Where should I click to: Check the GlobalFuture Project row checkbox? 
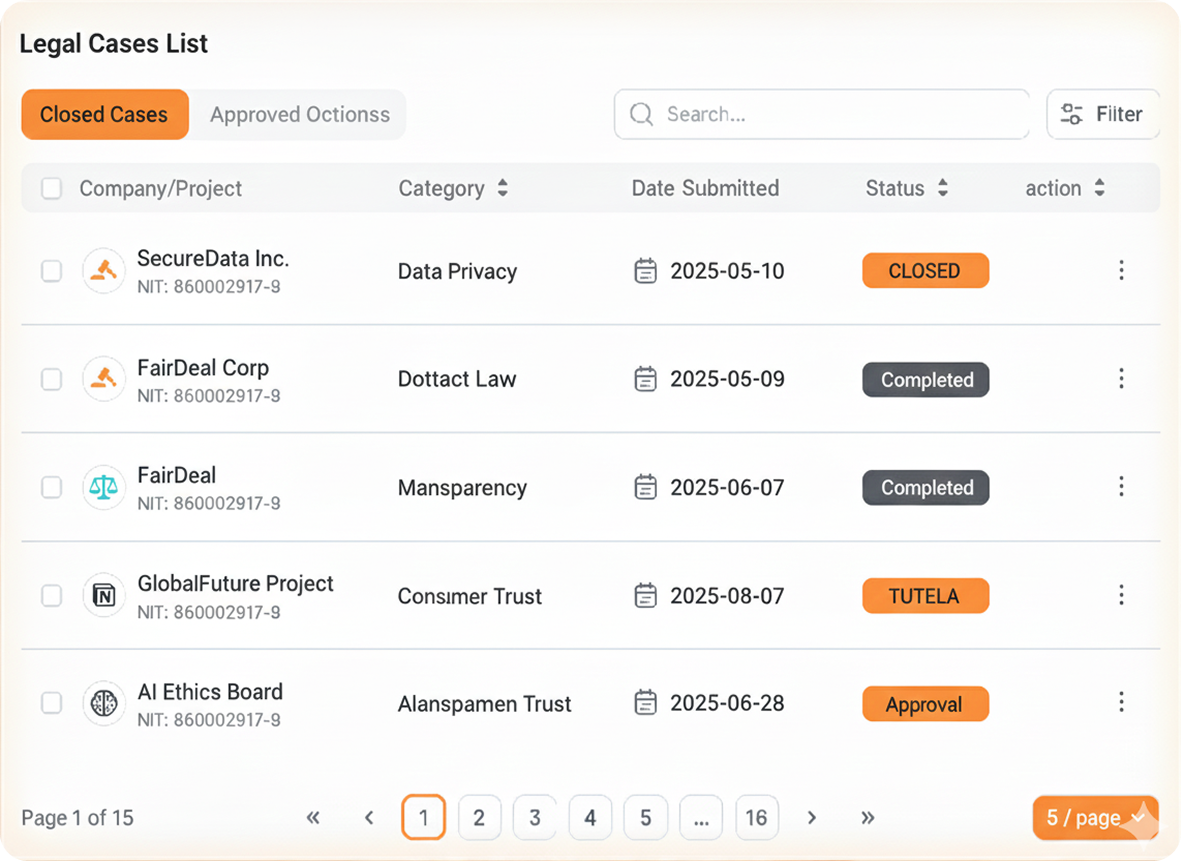[x=51, y=596]
